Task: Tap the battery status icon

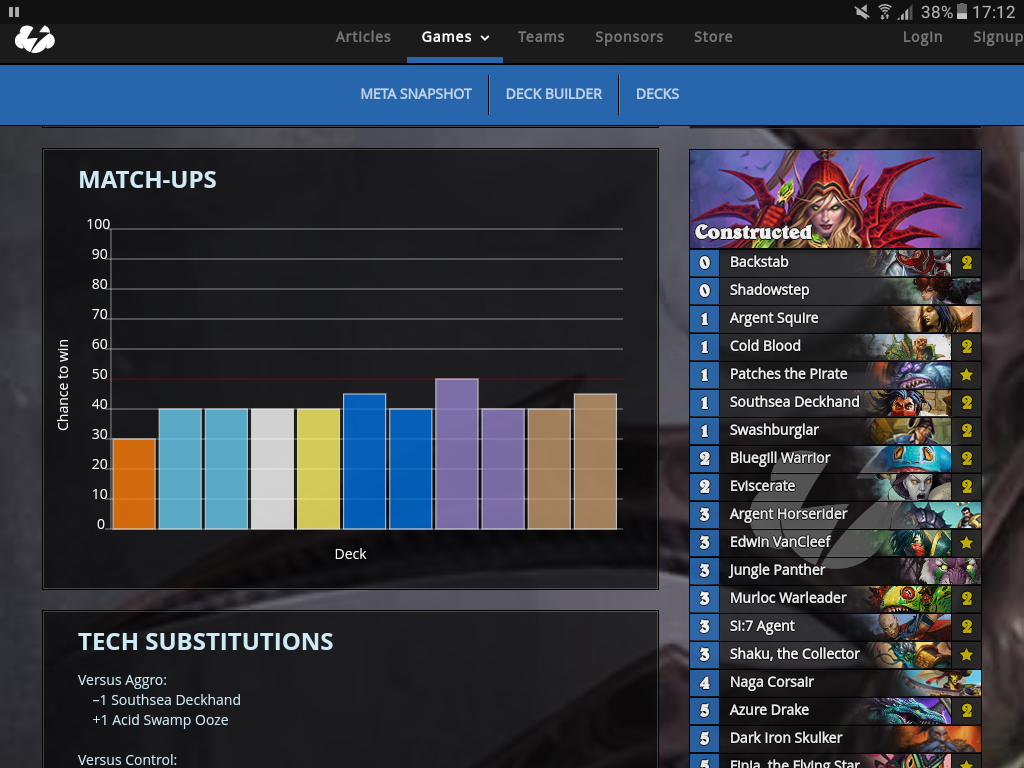Action: pyautogui.click(x=962, y=12)
